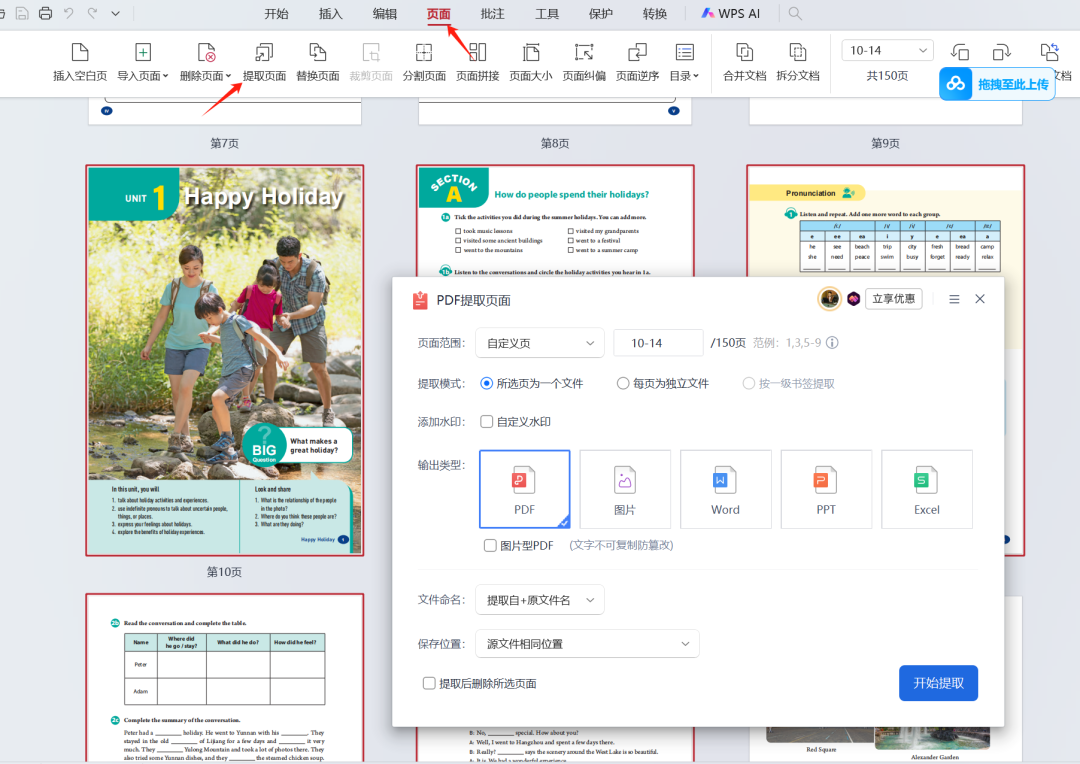Open the 页面范围 dropdown showing 自定义页
This screenshot has width=1080, height=764.
pyautogui.click(x=539, y=342)
